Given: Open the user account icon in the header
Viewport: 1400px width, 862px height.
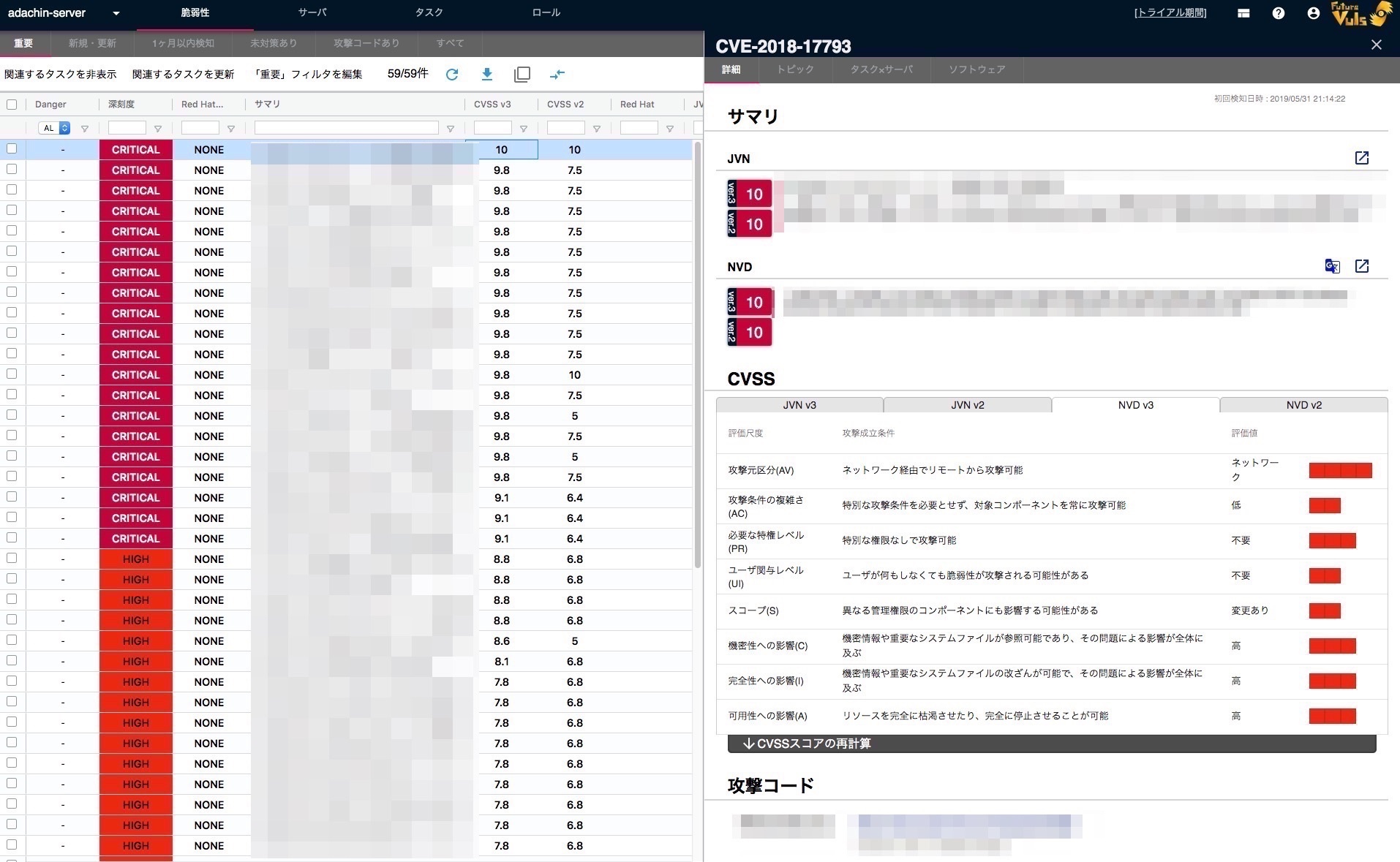Looking at the screenshot, I should (x=1313, y=13).
